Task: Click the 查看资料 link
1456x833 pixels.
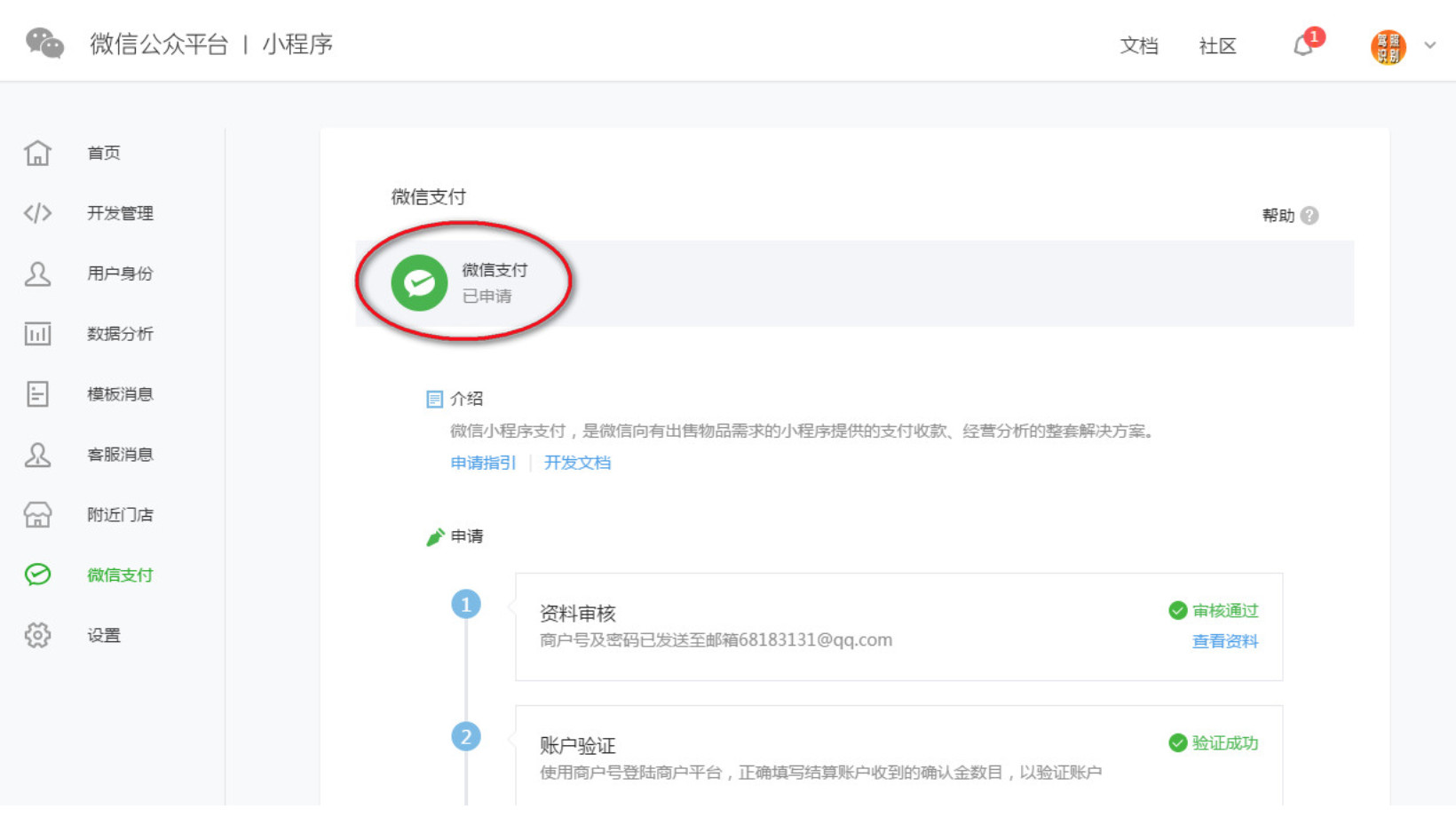Action: [1225, 641]
